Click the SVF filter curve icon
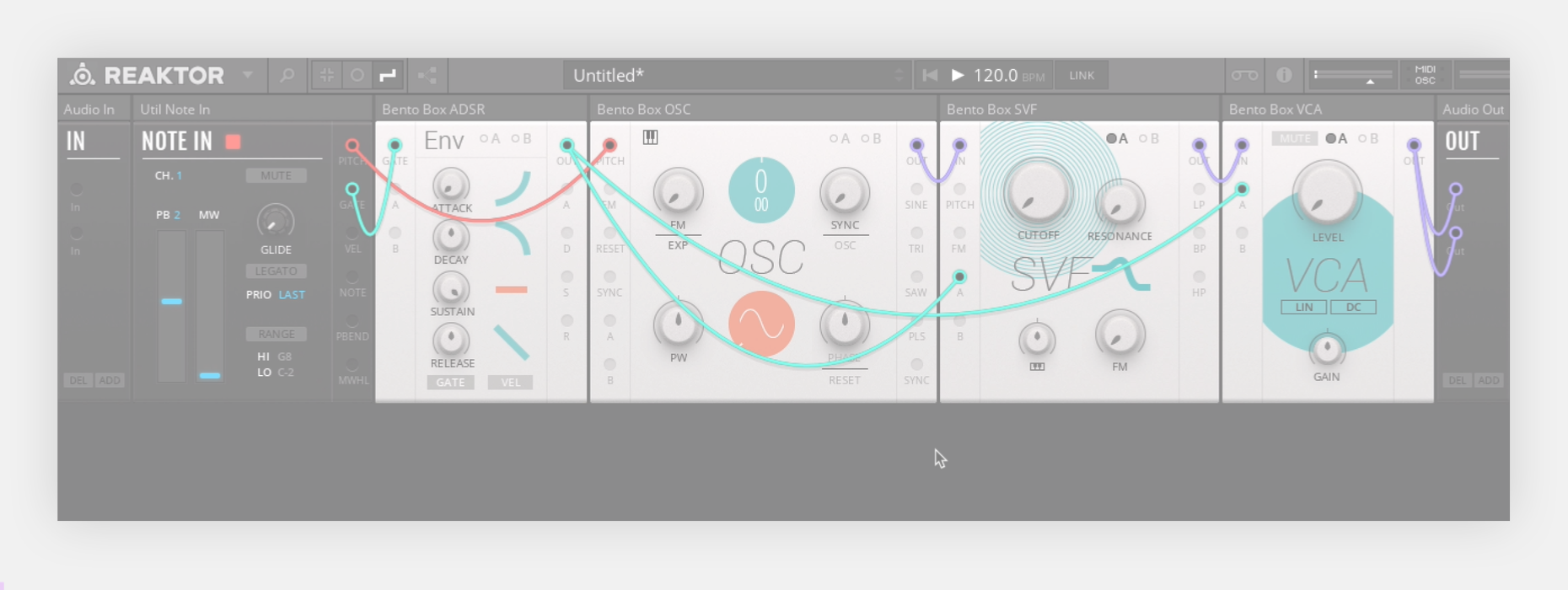 (x=1122, y=276)
